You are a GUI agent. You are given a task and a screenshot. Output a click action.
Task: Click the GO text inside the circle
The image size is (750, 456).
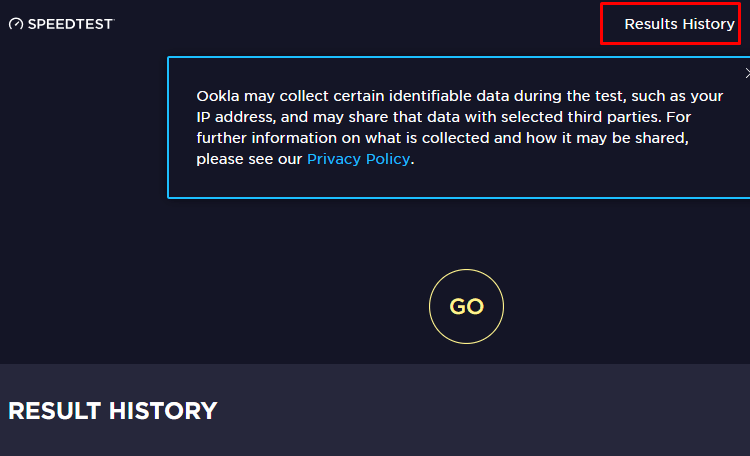[x=466, y=306]
